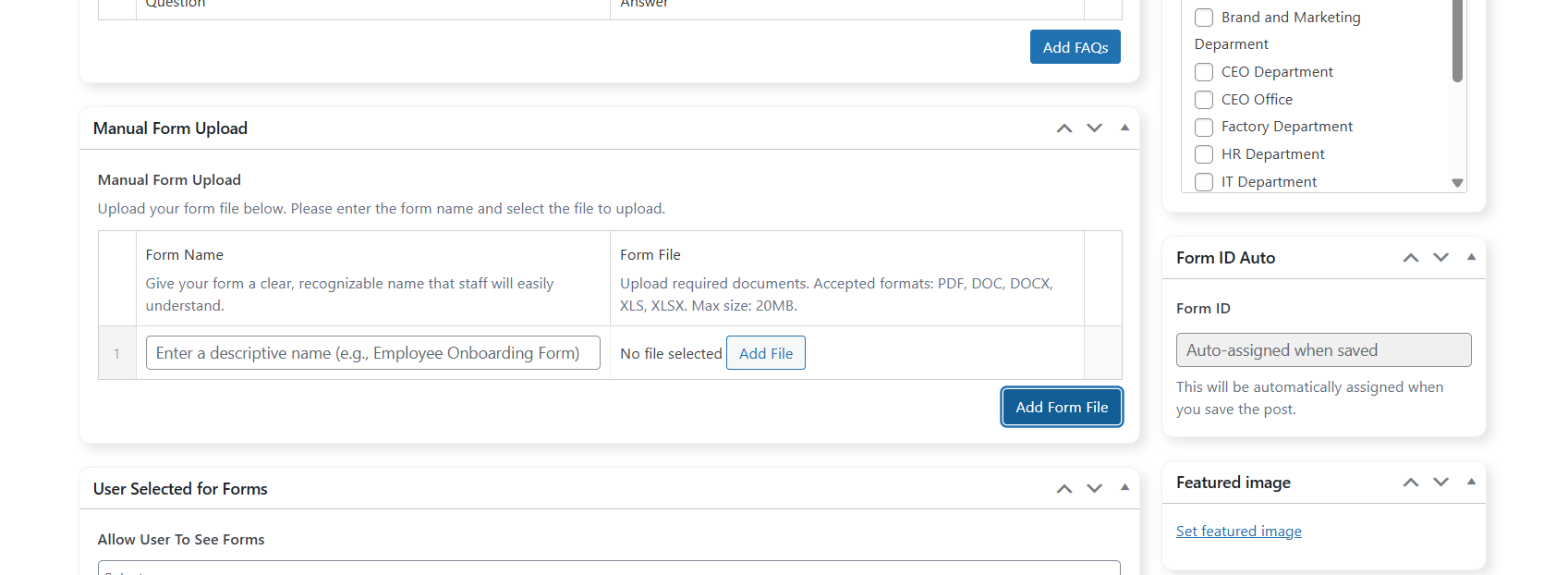Click the Add FAQs button
This screenshot has width=1568, height=575.
pos(1075,47)
